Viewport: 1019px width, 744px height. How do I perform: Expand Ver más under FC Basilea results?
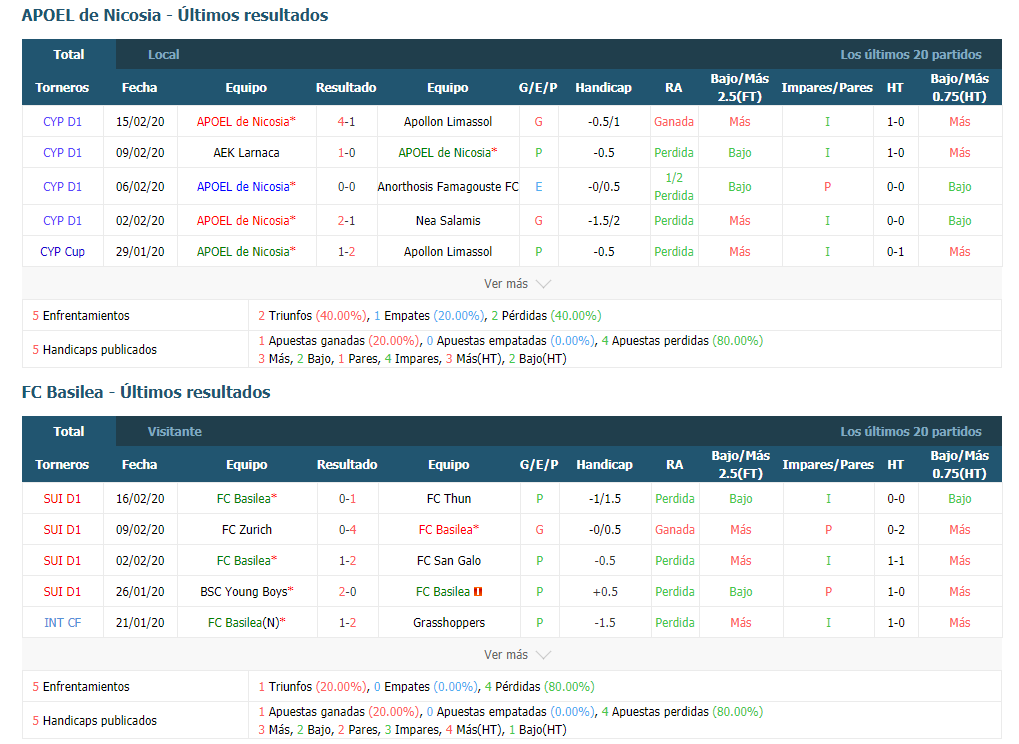[517, 654]
